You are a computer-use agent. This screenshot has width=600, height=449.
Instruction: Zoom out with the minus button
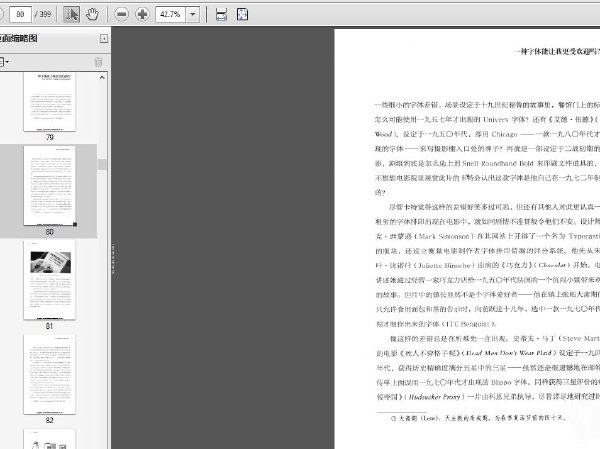pos(121,15)
